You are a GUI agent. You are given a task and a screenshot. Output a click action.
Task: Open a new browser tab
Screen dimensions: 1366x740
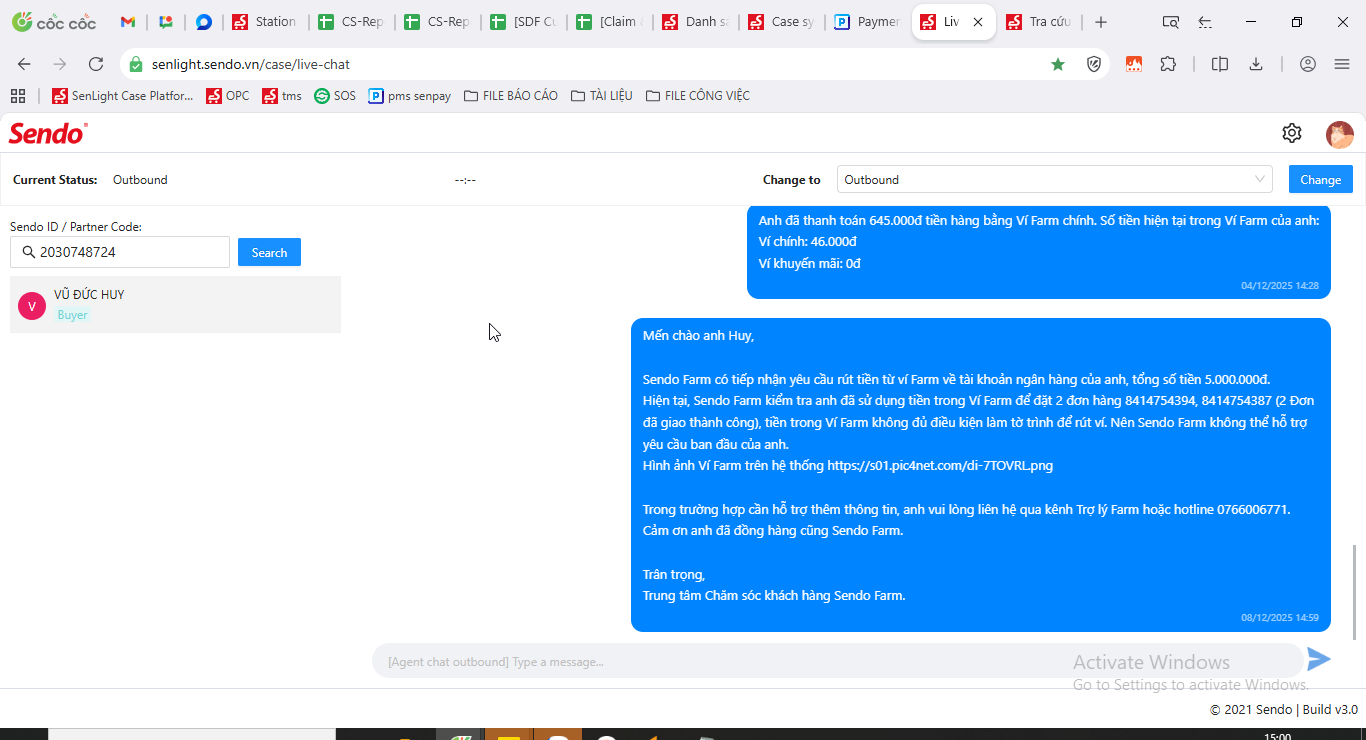pos(1101,22)
